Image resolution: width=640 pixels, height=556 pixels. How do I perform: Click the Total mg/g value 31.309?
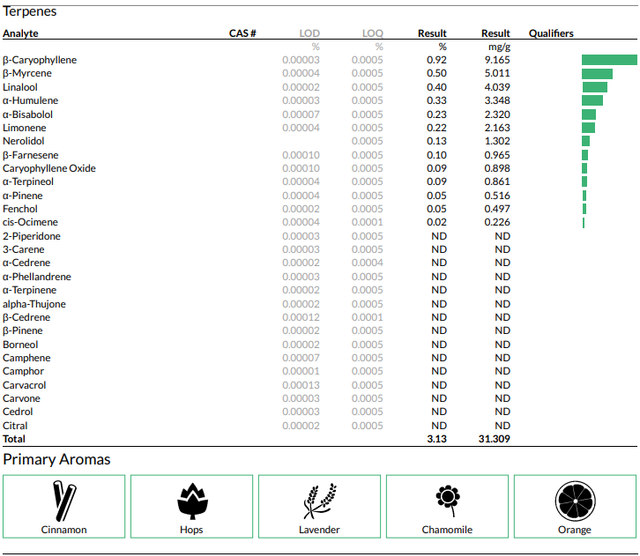(494, 439)
